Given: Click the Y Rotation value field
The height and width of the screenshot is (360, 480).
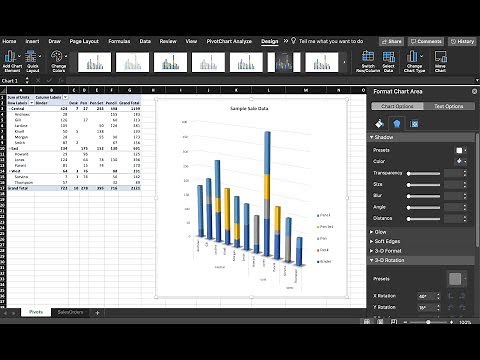Looking at the screenshot, I should coord(426,307).
